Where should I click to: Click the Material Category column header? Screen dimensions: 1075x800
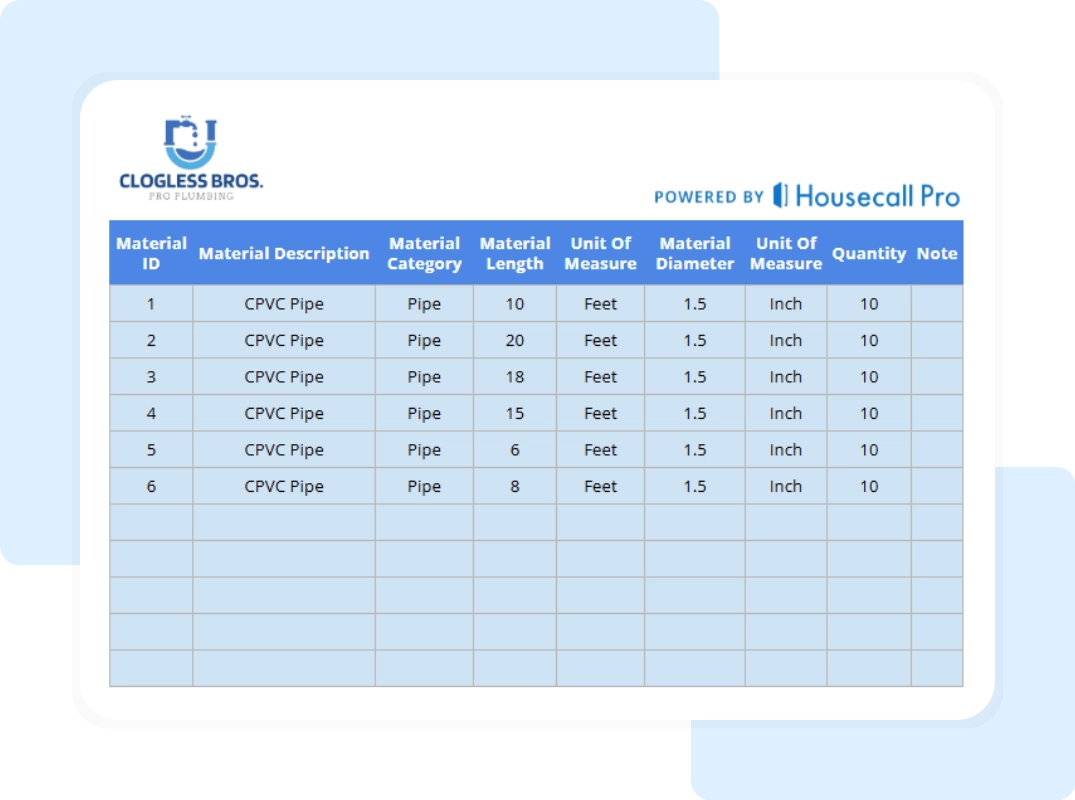click(424, 253)
